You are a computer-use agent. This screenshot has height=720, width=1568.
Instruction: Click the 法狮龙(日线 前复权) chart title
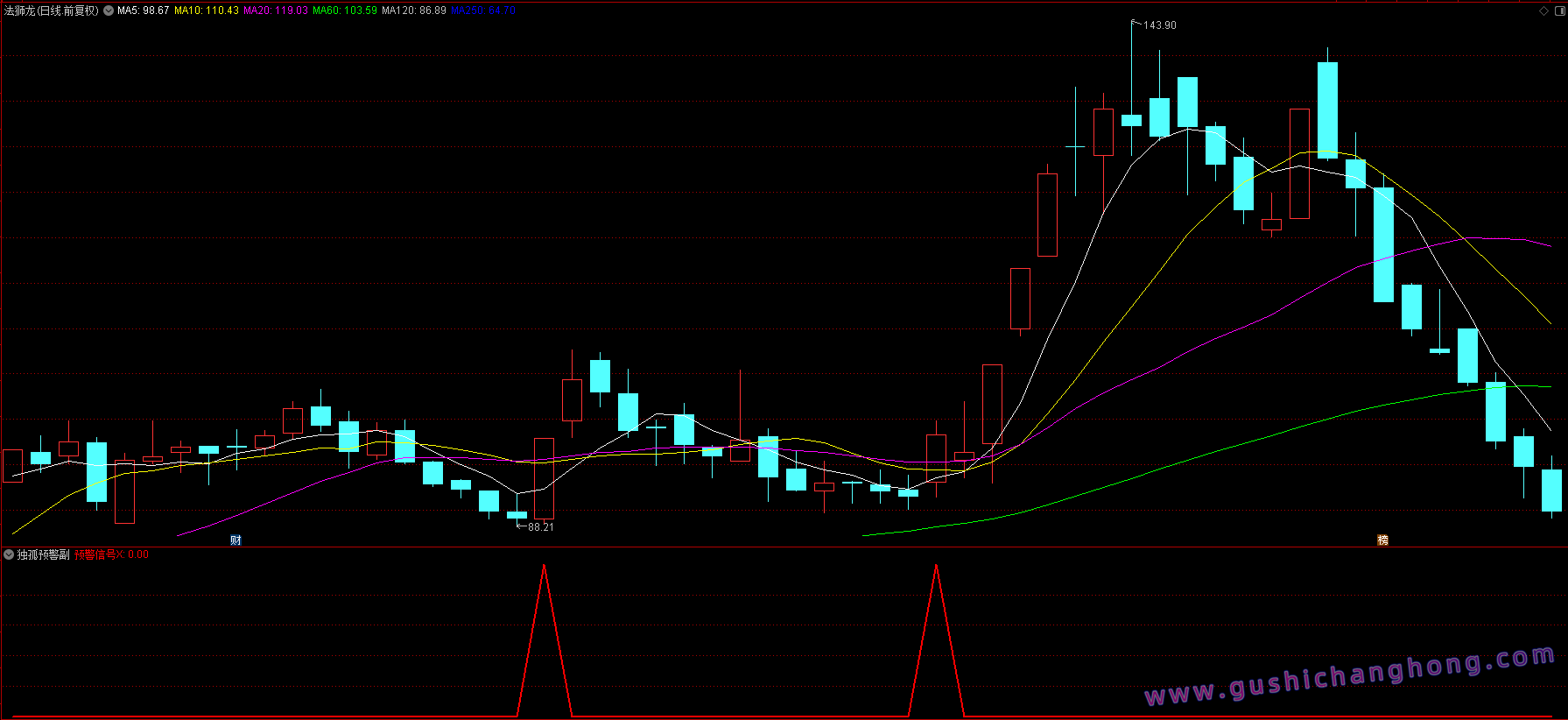tap(52, 11)
